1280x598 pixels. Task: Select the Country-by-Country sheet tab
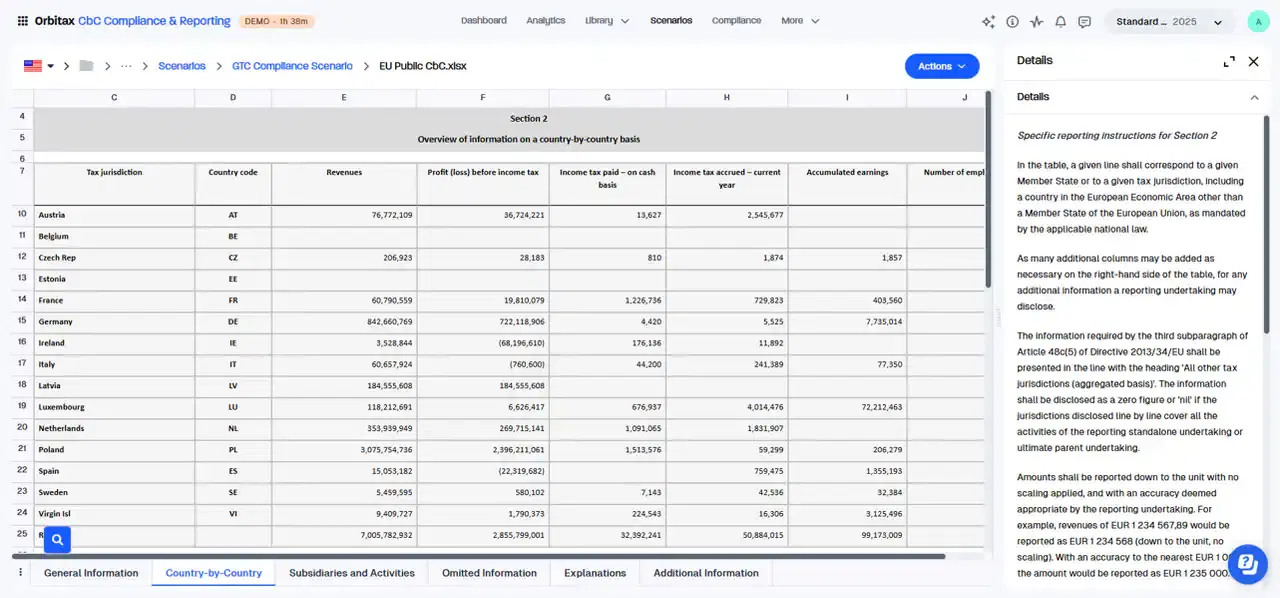pos(214,573)
